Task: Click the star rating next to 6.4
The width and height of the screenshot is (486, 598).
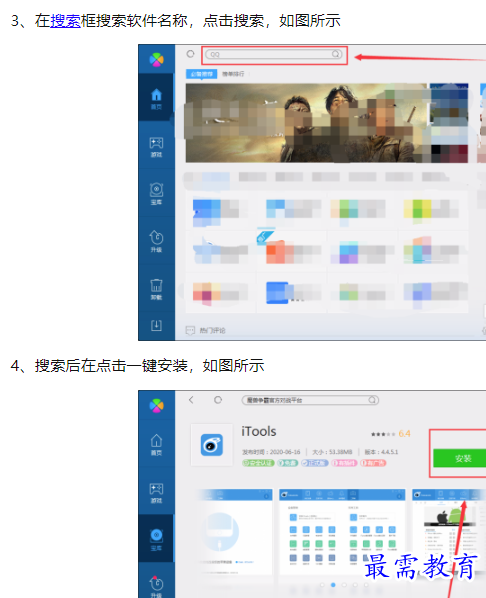Action: coord(383,434)
